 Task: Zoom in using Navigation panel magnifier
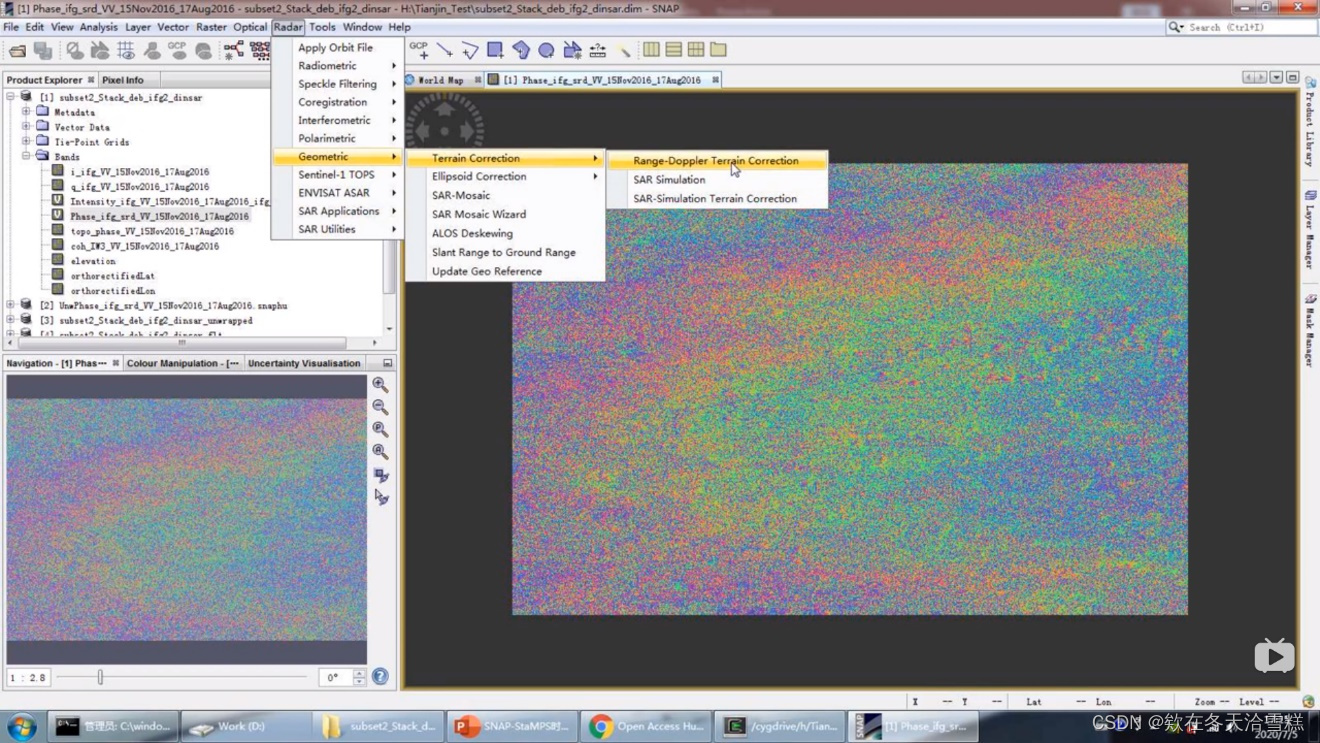point(380,385)
